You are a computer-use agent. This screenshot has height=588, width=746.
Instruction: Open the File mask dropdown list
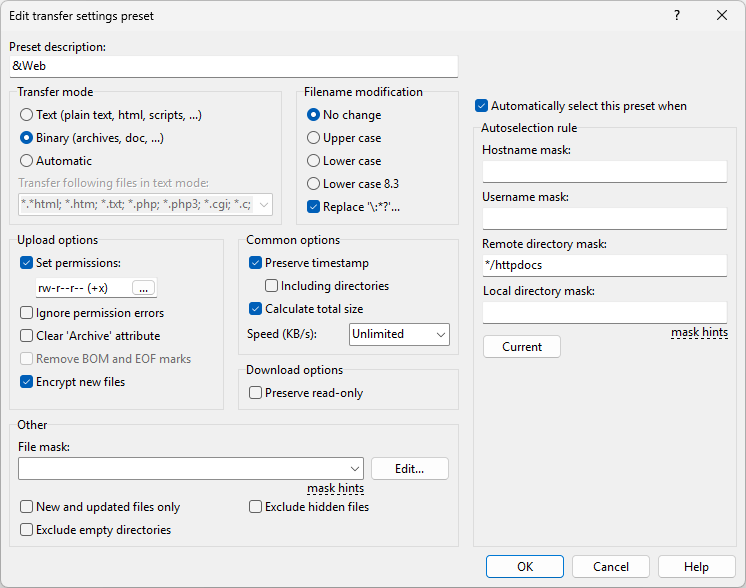click(x=355, y=468)
